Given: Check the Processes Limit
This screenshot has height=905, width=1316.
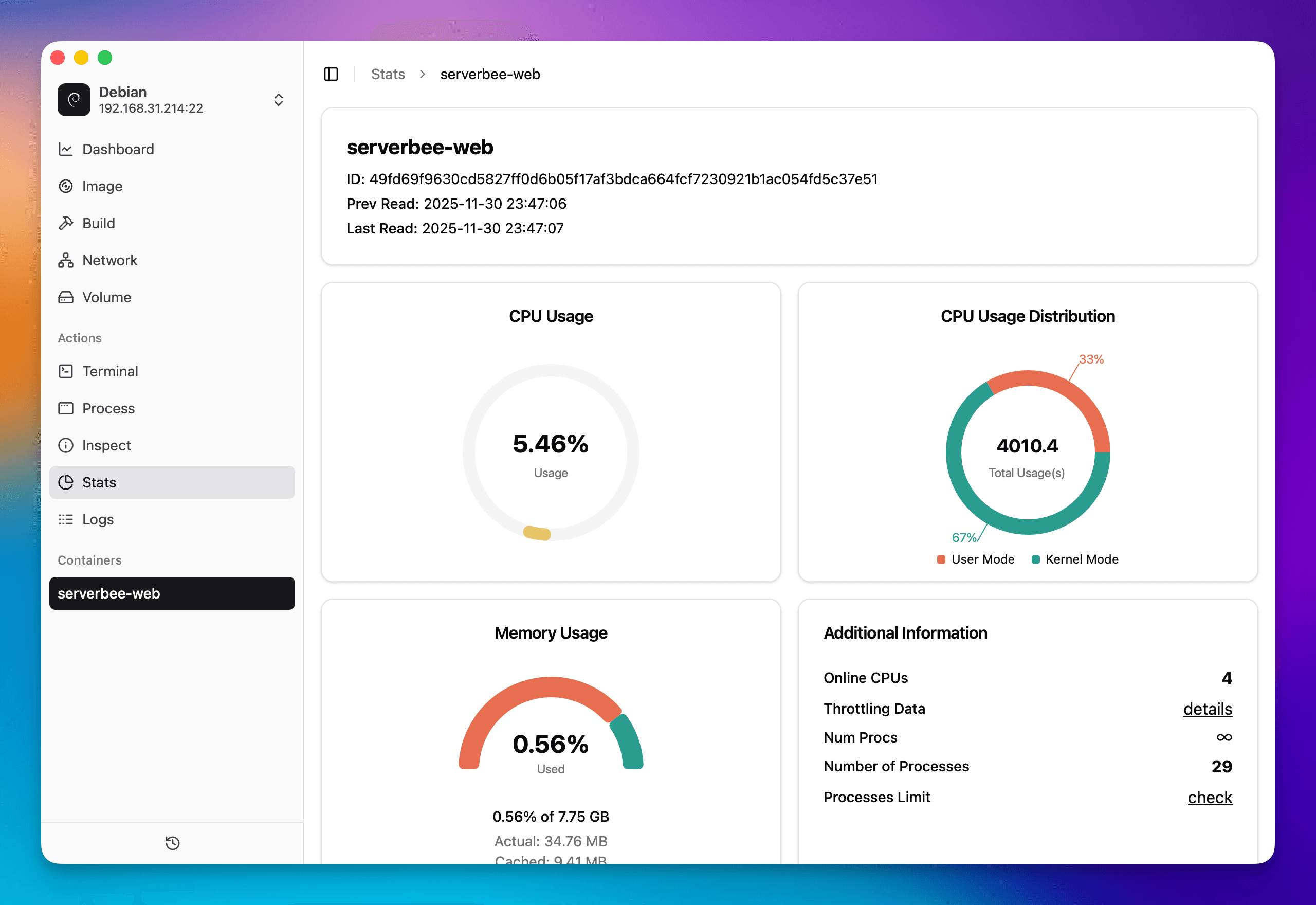Looking at the screenshot, I should (1210, 797).
